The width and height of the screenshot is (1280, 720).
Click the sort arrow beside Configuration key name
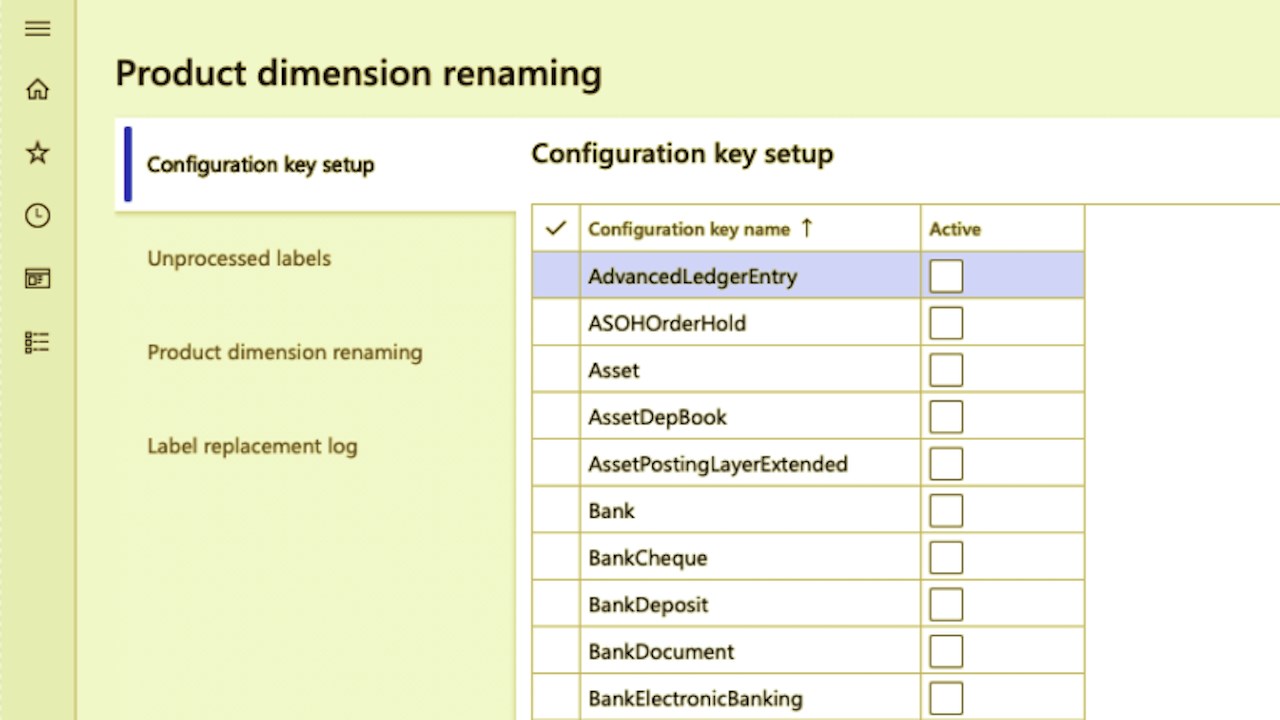tap(807, 228)
